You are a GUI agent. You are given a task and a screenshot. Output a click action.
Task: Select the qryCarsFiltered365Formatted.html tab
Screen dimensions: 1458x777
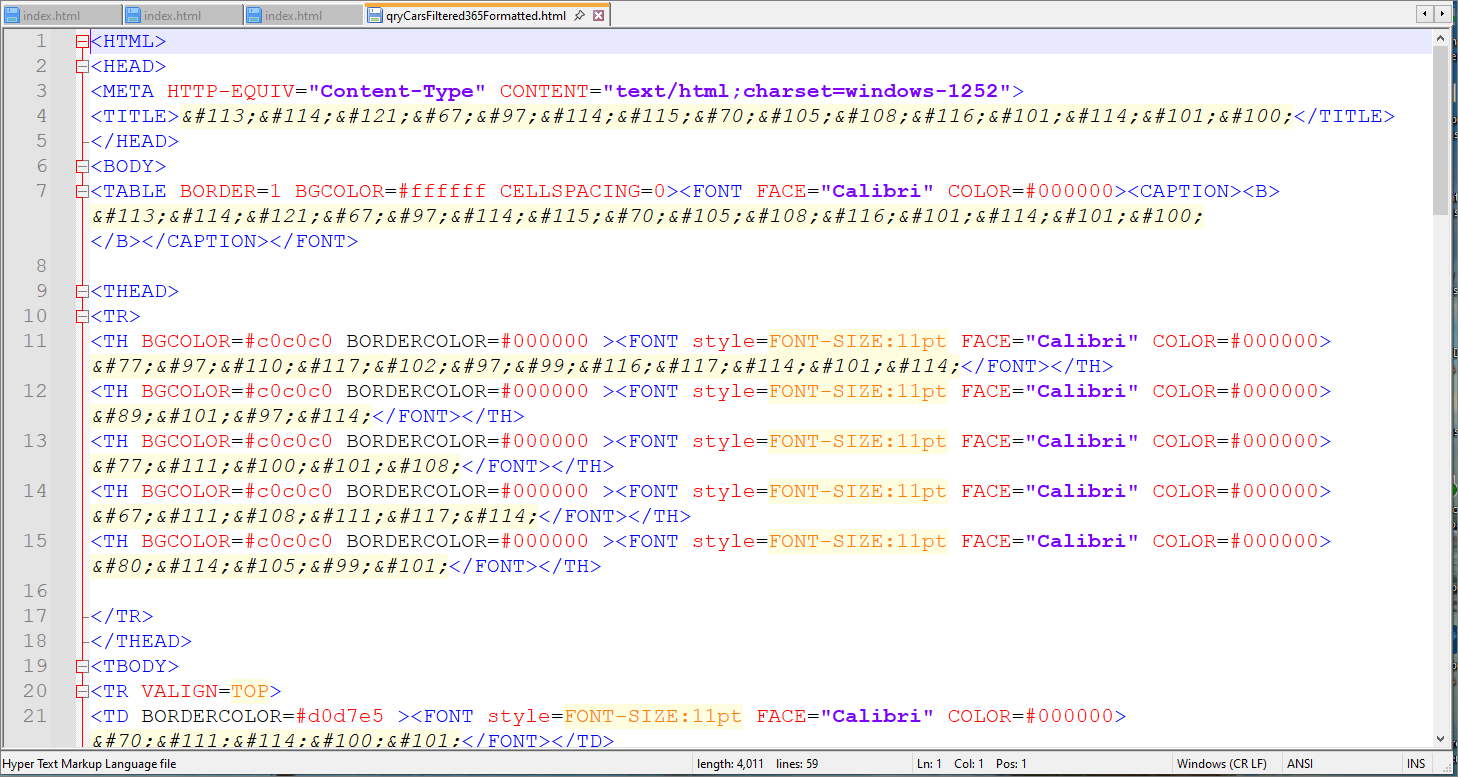click(x=486, y=15)
